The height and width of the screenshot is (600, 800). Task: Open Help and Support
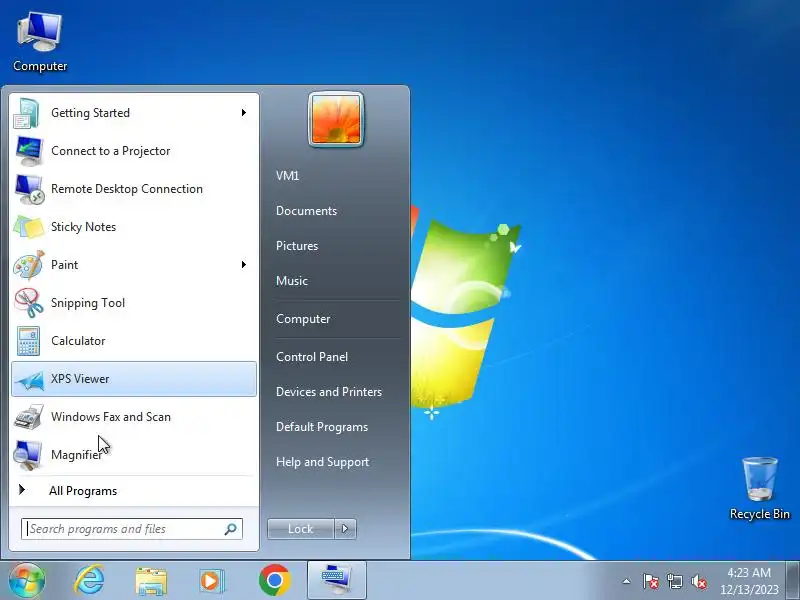coord(322,462)
